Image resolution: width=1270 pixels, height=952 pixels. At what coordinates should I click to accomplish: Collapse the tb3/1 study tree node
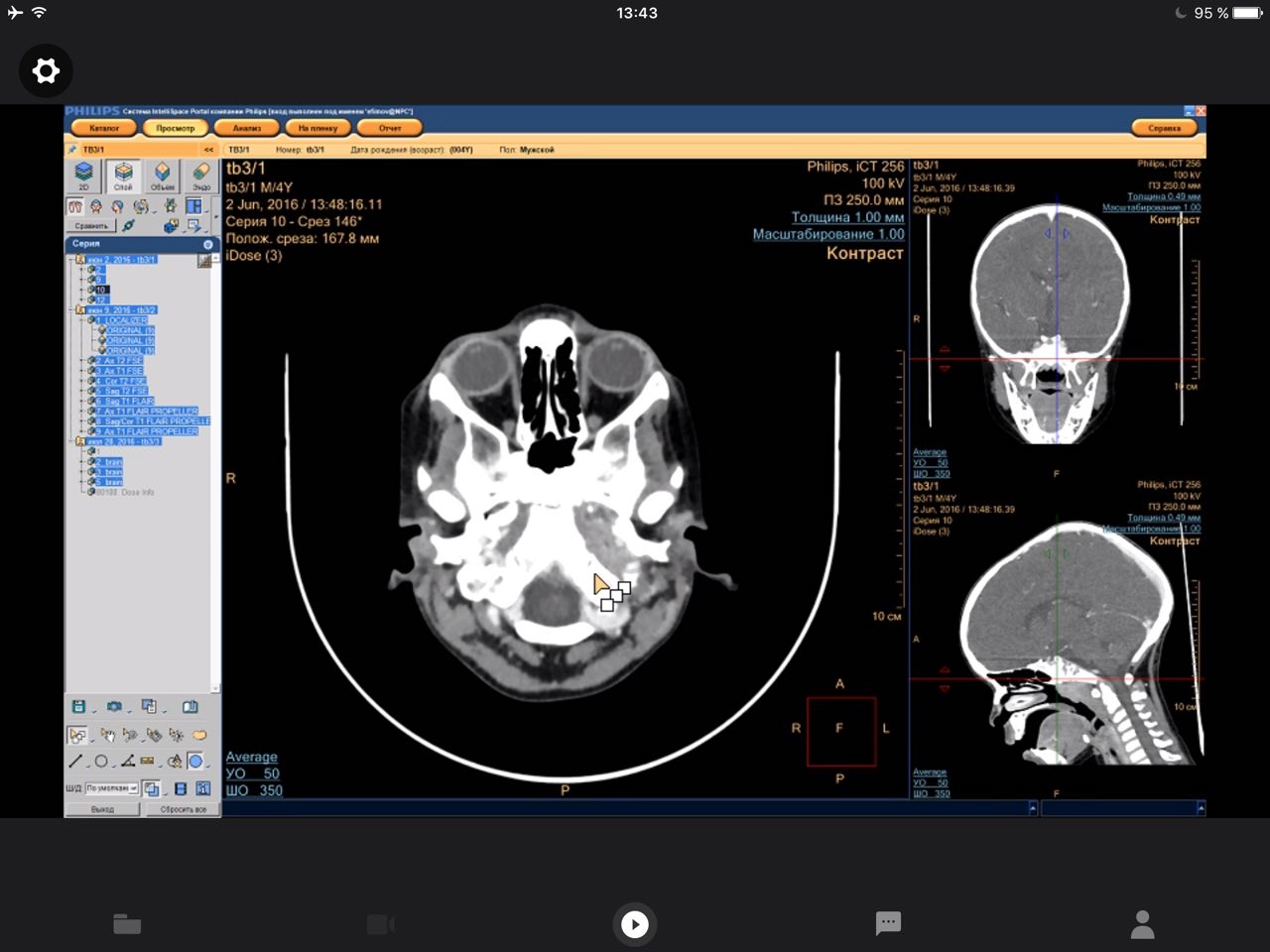point(70,260)
